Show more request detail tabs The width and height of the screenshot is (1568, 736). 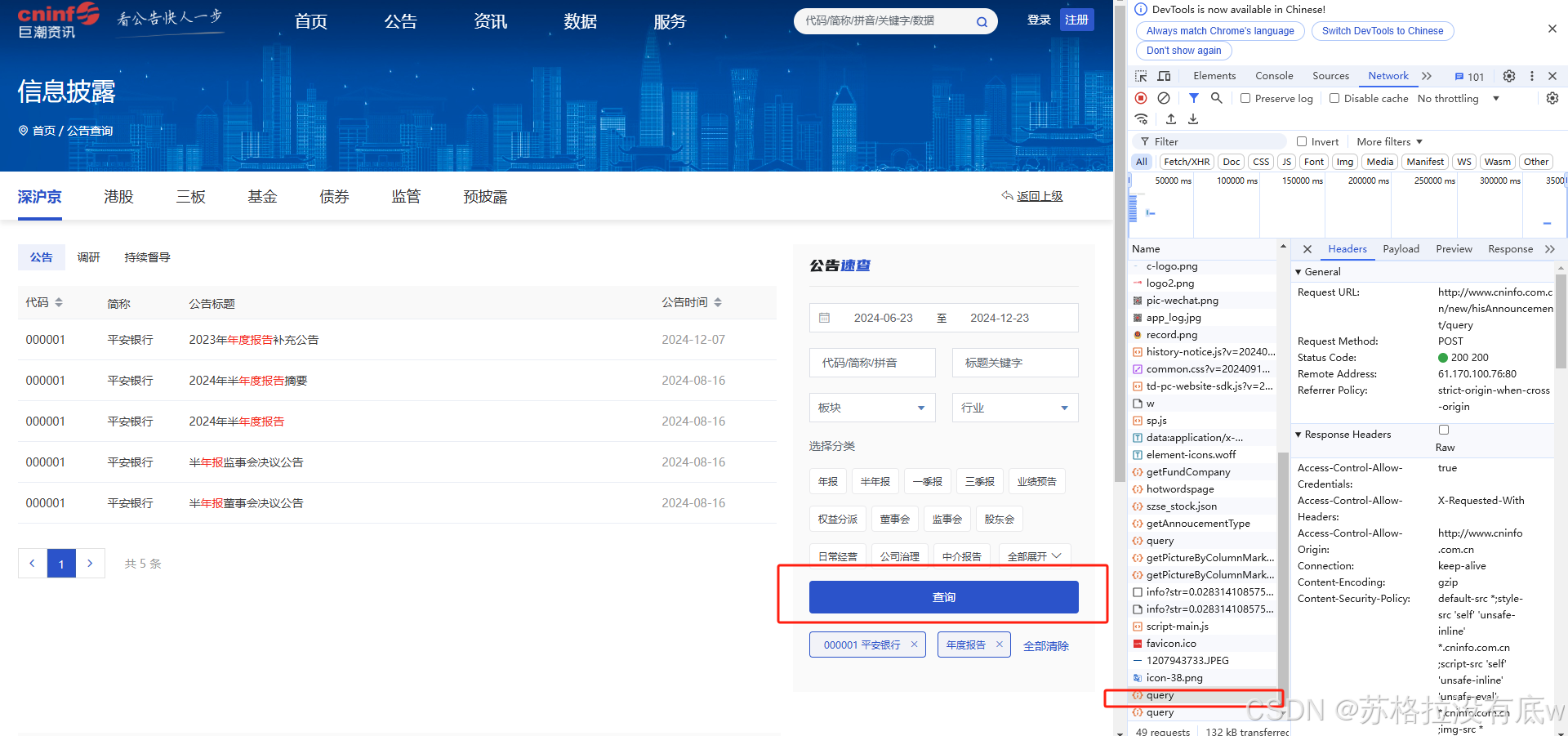click(1550, 249)
